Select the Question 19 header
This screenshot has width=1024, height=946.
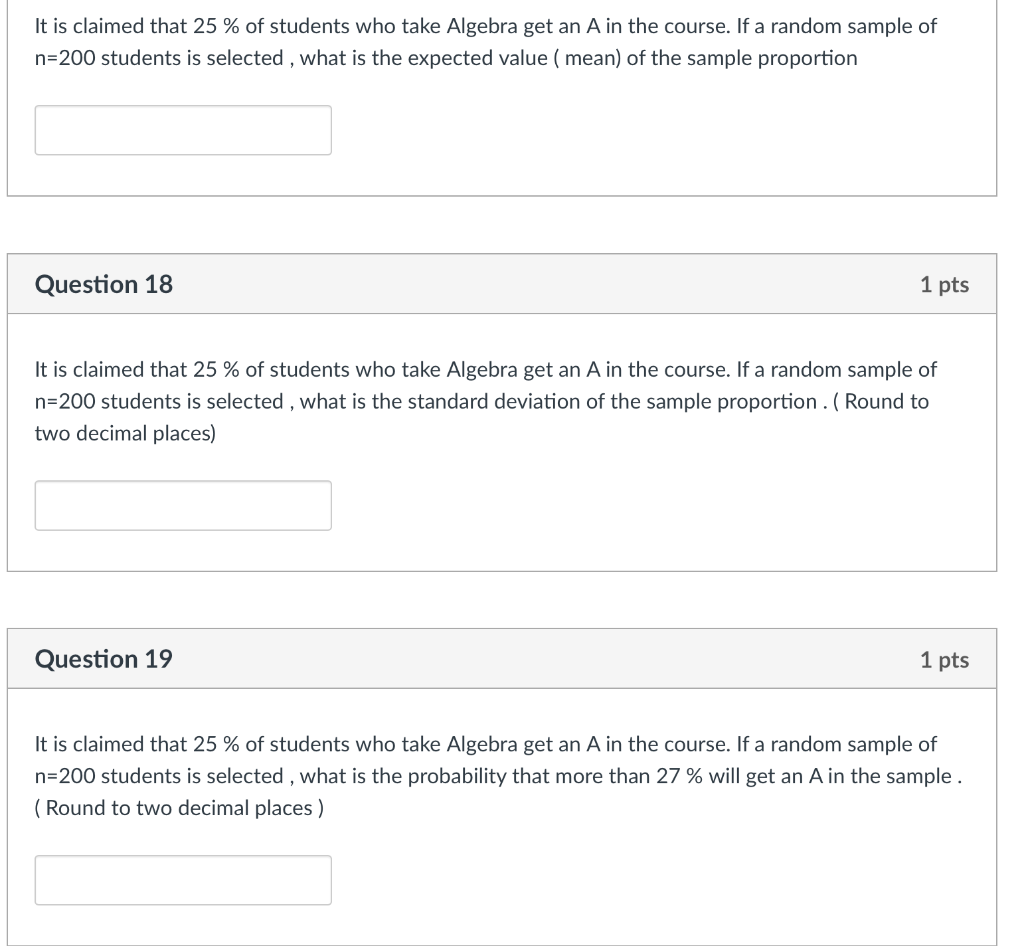click(103, 659)
